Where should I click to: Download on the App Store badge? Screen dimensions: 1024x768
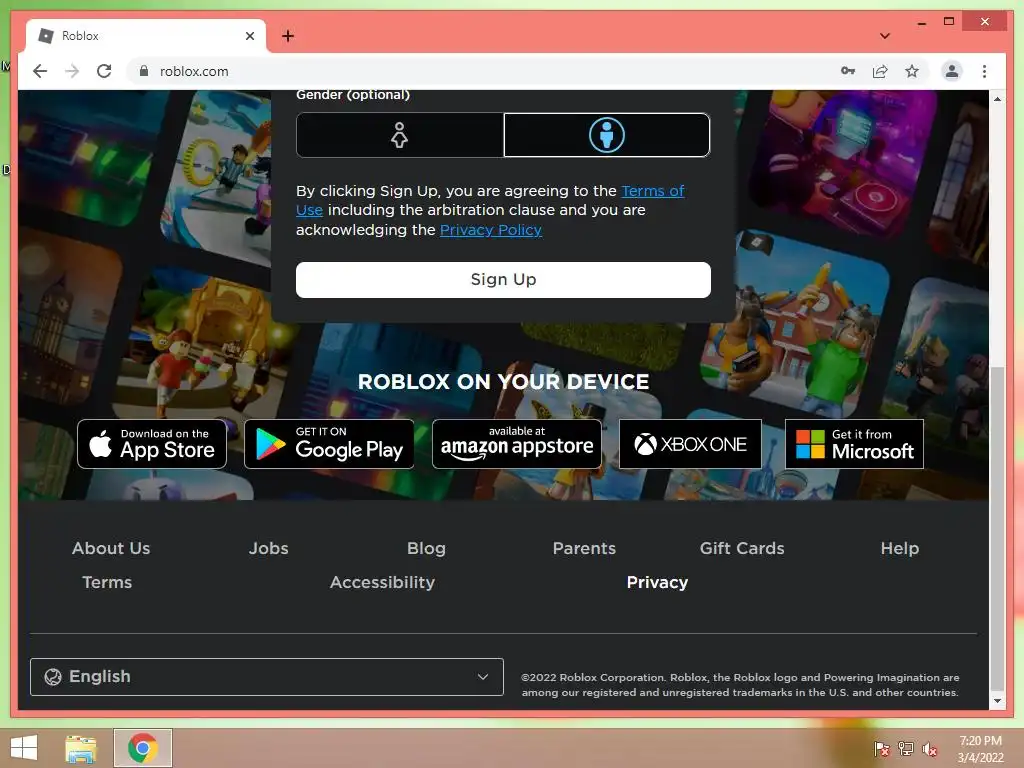pos(152,444)
